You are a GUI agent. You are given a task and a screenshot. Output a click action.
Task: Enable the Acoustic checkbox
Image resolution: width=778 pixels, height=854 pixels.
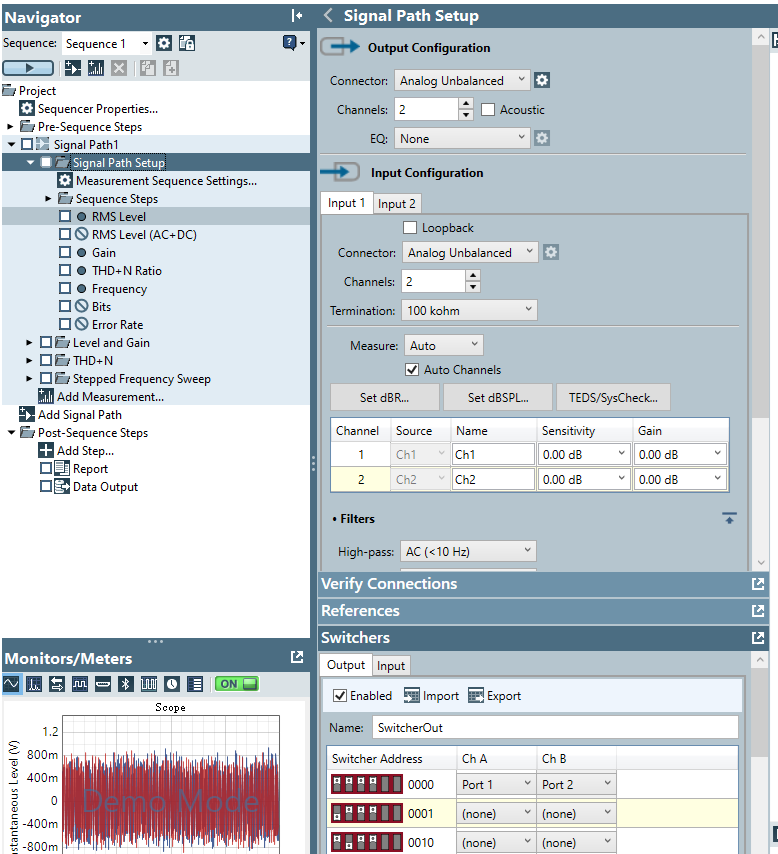pyautogui.click(x=488, y=109)
